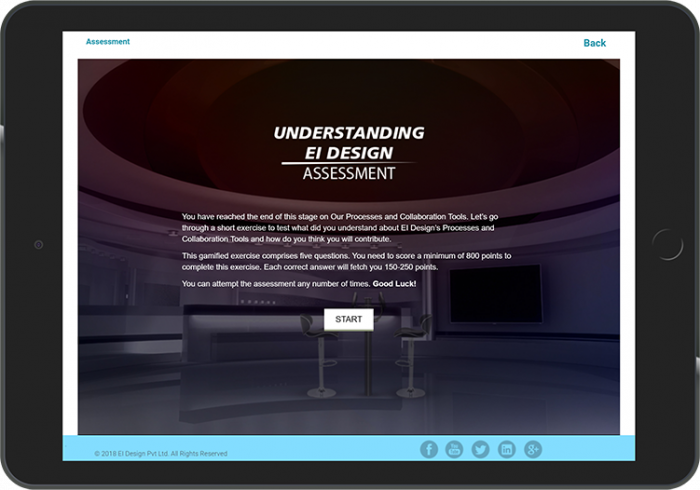Tap the tablet home button
This screenshot has width=700, height=490.
click(x=667, y=245)
